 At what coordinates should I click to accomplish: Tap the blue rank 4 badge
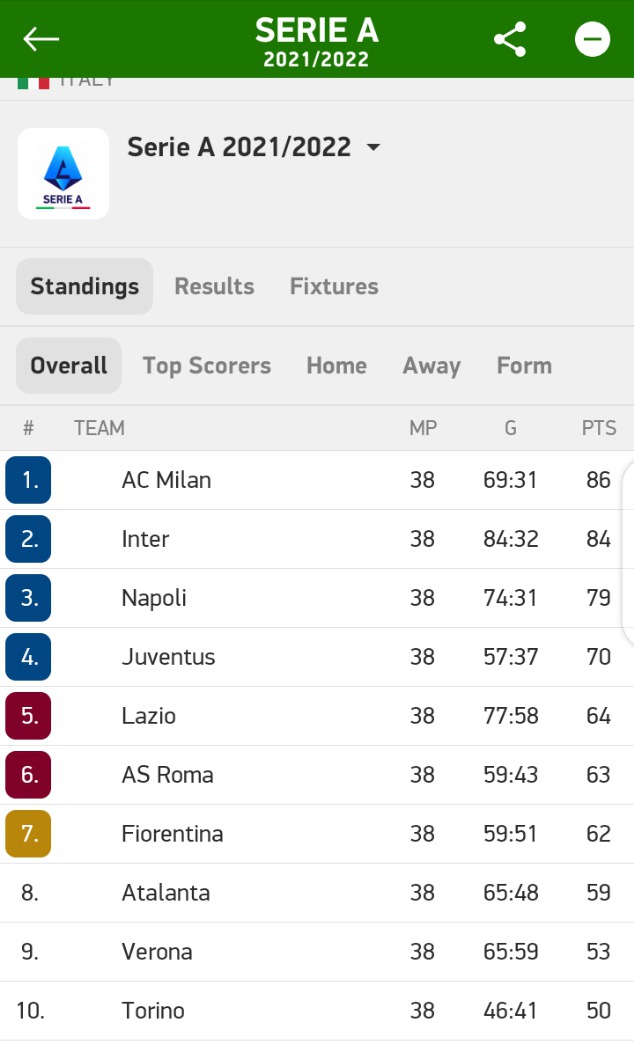pos(28,657)
